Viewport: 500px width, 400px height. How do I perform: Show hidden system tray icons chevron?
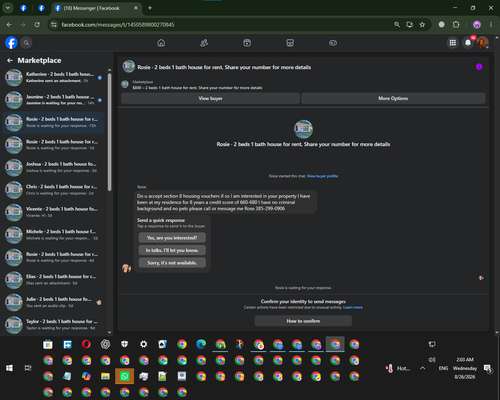click(422, 368)
